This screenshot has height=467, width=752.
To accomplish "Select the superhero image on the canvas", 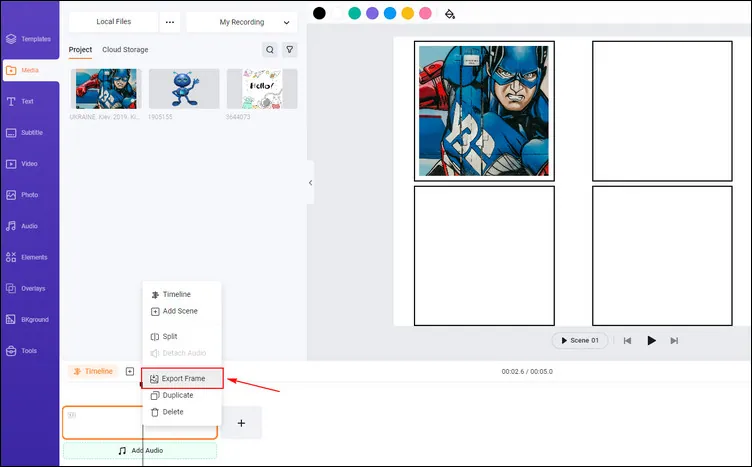I will (x=483, y=111).
